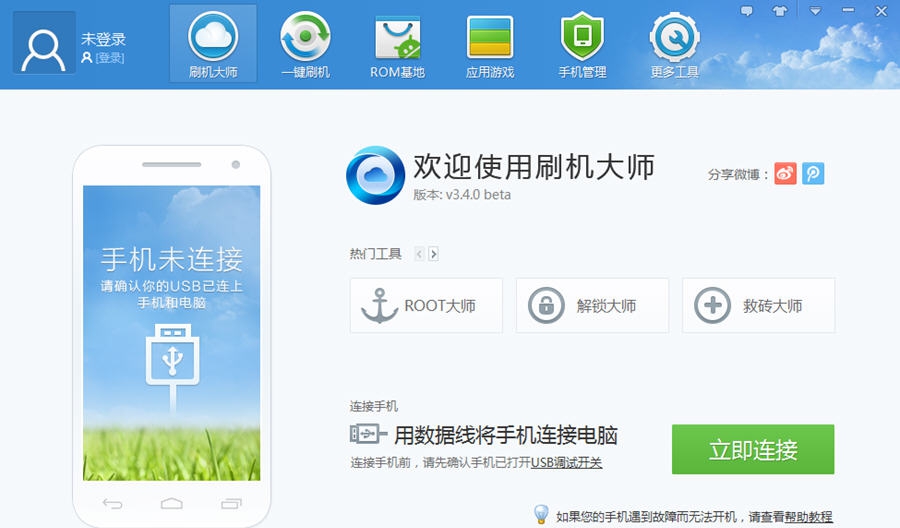Close the 刷机大师 window
The image size is (900, 528).
click(x=882, y=11)
